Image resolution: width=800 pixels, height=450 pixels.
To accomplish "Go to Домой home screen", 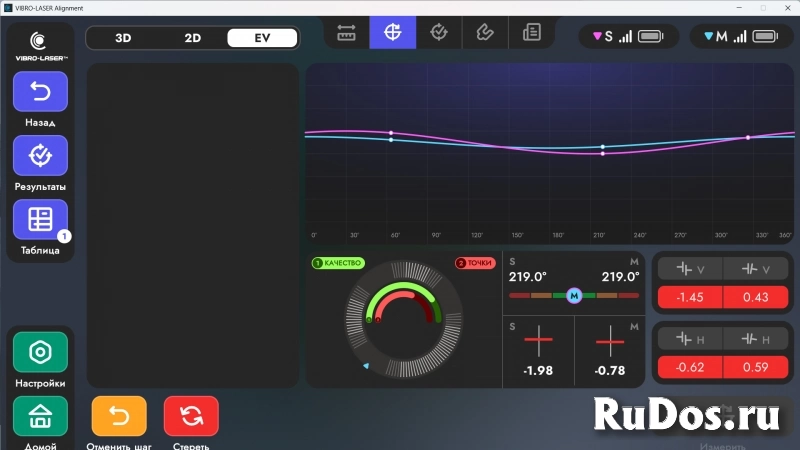I will [40, 415].
